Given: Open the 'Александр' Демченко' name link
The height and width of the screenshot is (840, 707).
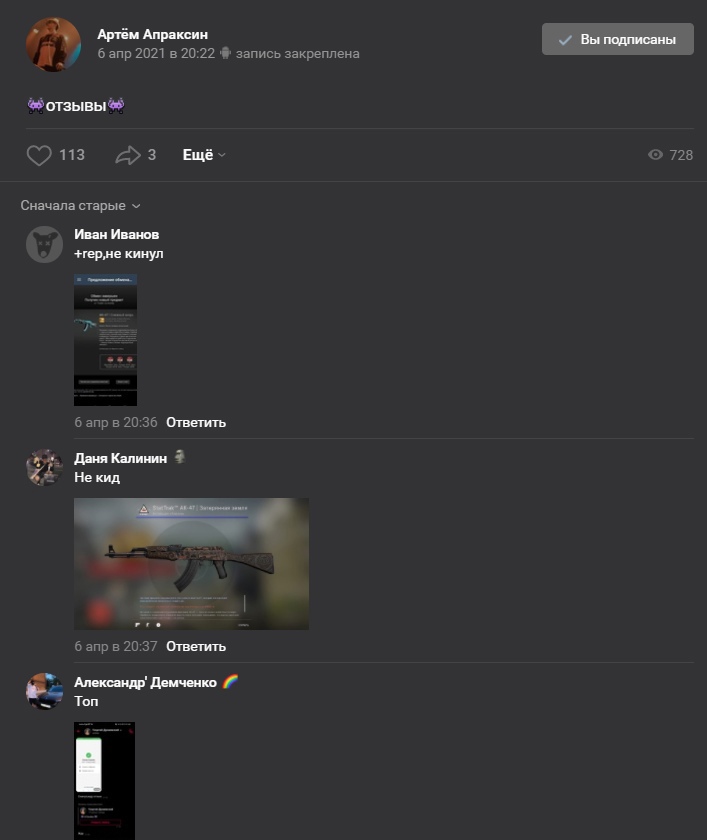Looking at the screenshot, I should (x=145, y=682).
